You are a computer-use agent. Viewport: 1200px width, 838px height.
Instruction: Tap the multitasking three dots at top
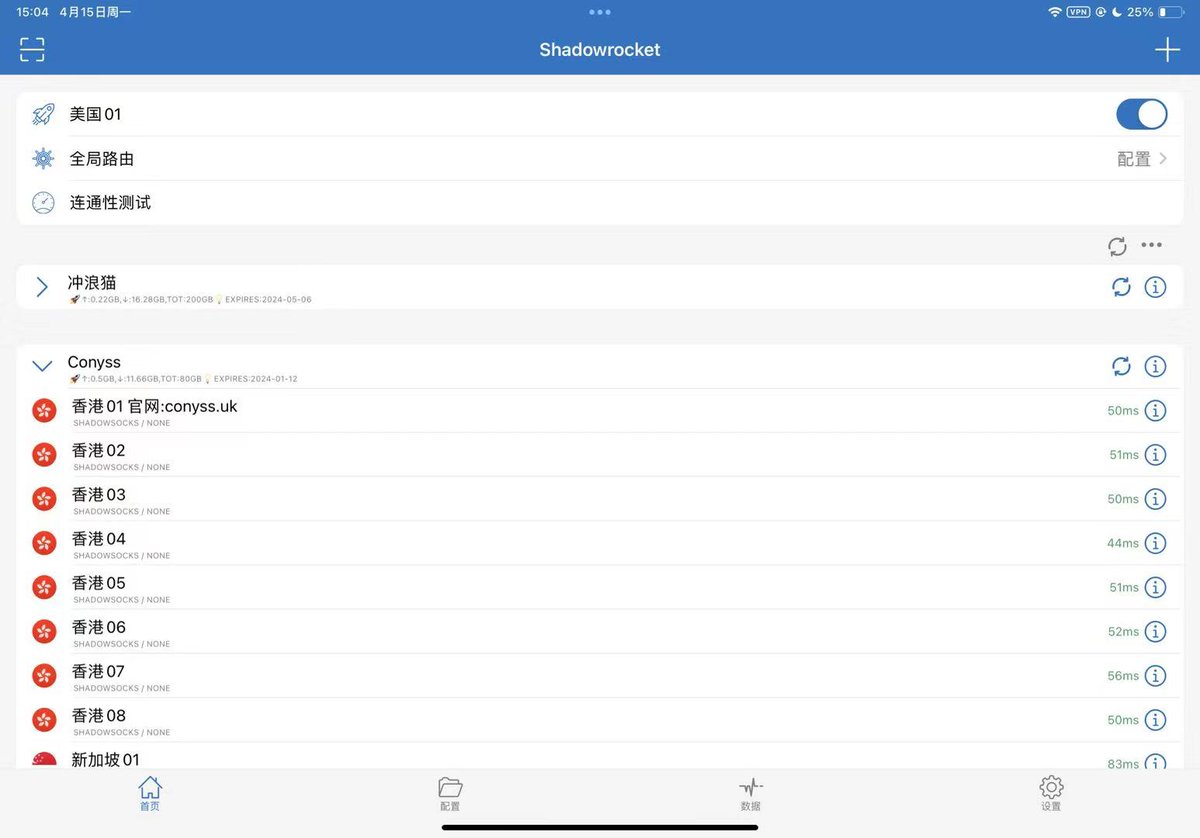click(600, 12)
